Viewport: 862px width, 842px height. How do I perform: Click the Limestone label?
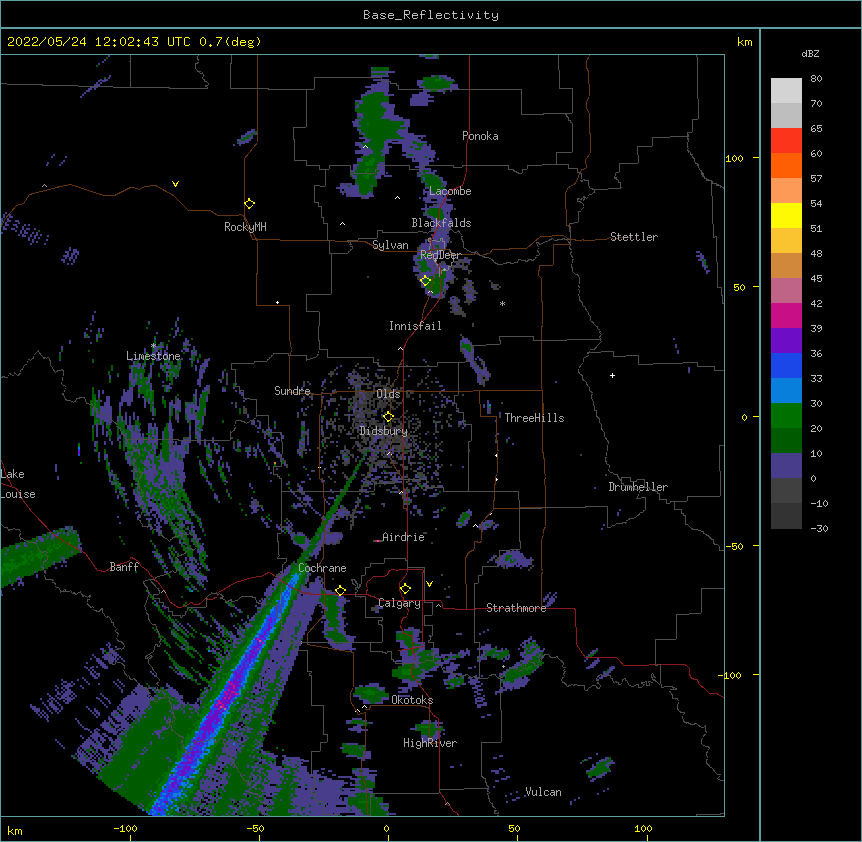point(153,356)
